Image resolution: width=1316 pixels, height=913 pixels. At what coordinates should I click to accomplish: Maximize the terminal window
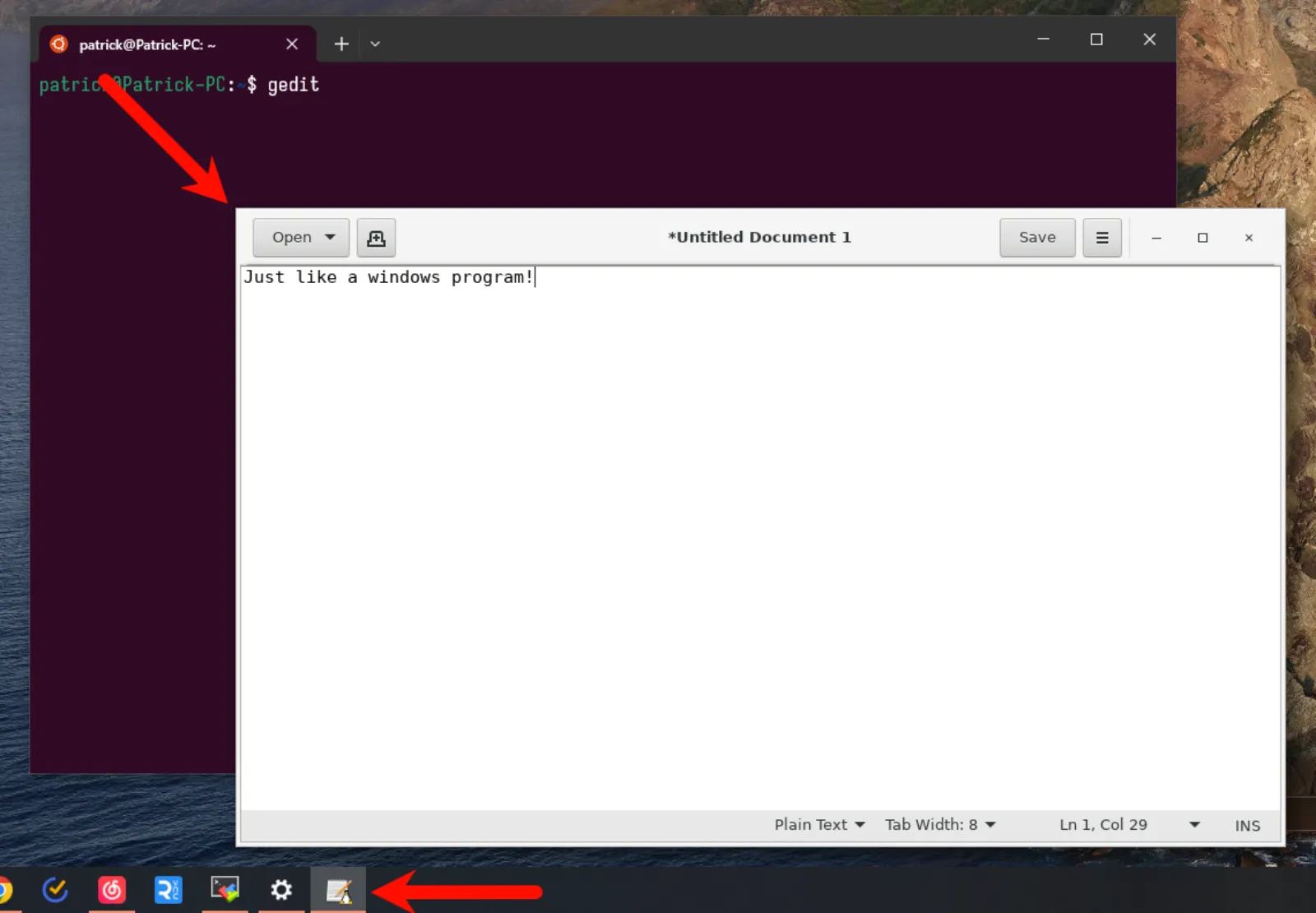click(x=1096, y=39)
